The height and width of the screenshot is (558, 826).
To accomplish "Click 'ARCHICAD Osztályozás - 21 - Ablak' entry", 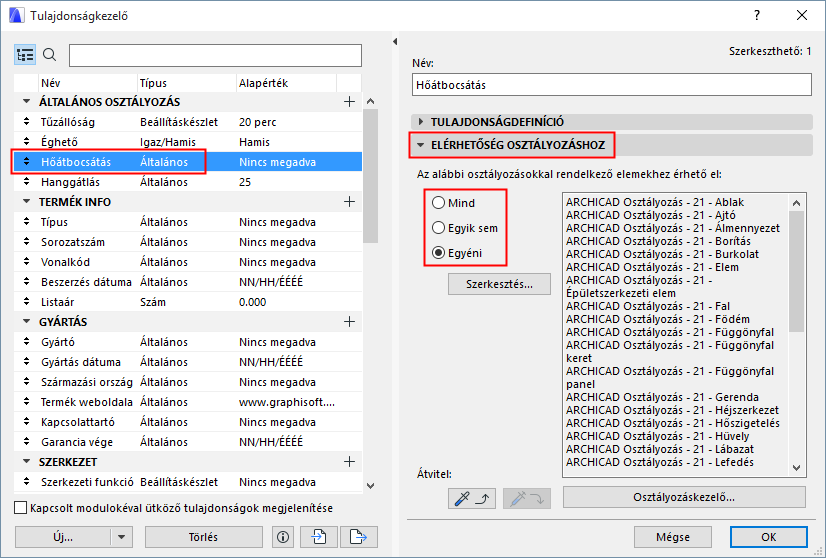I will (x=655, y=202).
